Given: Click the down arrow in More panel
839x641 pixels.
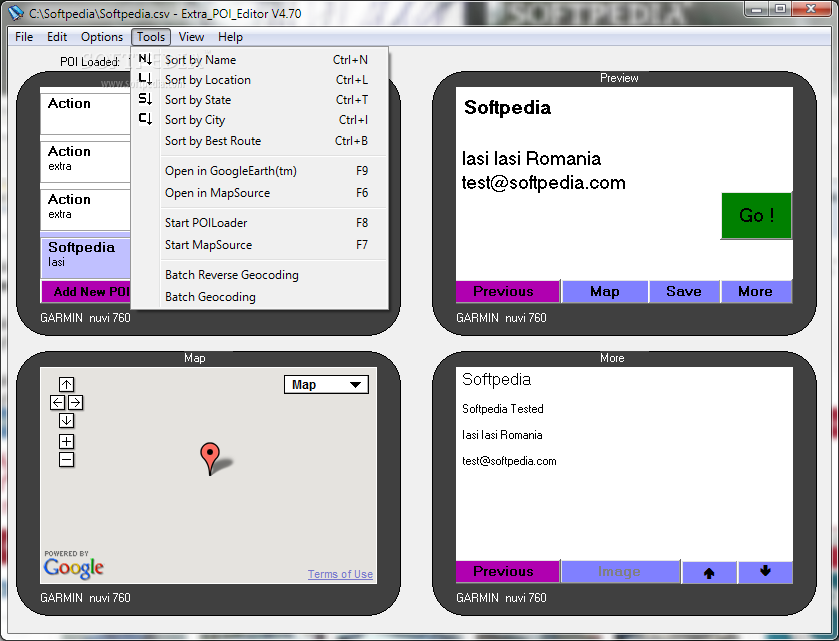Looking at the screenshot, I should 765,572.
